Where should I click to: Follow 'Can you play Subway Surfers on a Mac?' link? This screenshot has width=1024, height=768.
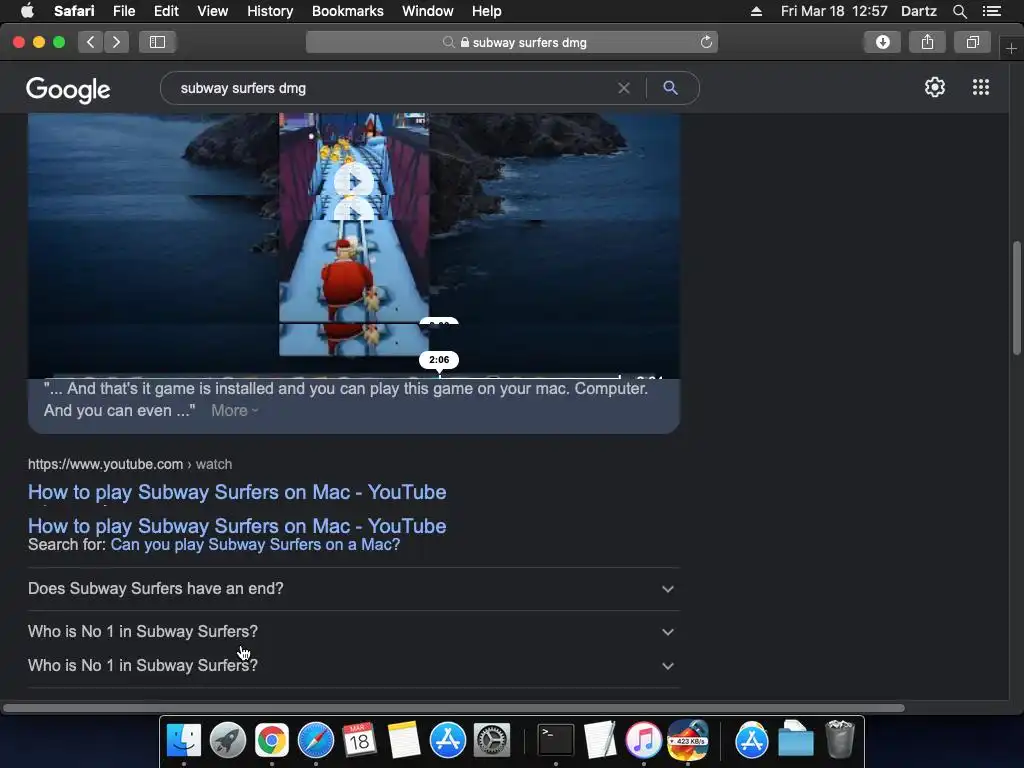click(x=255, y=545)
